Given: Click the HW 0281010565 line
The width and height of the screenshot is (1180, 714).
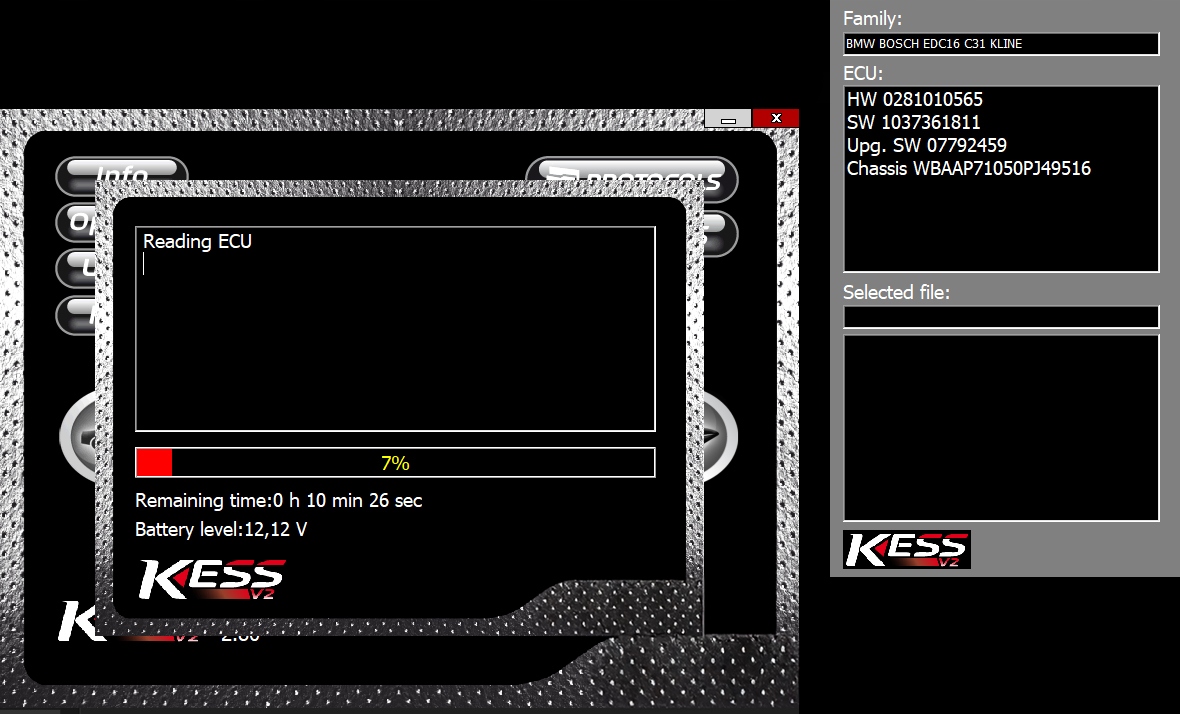Looking at the screenshot, I should point(914,99).
